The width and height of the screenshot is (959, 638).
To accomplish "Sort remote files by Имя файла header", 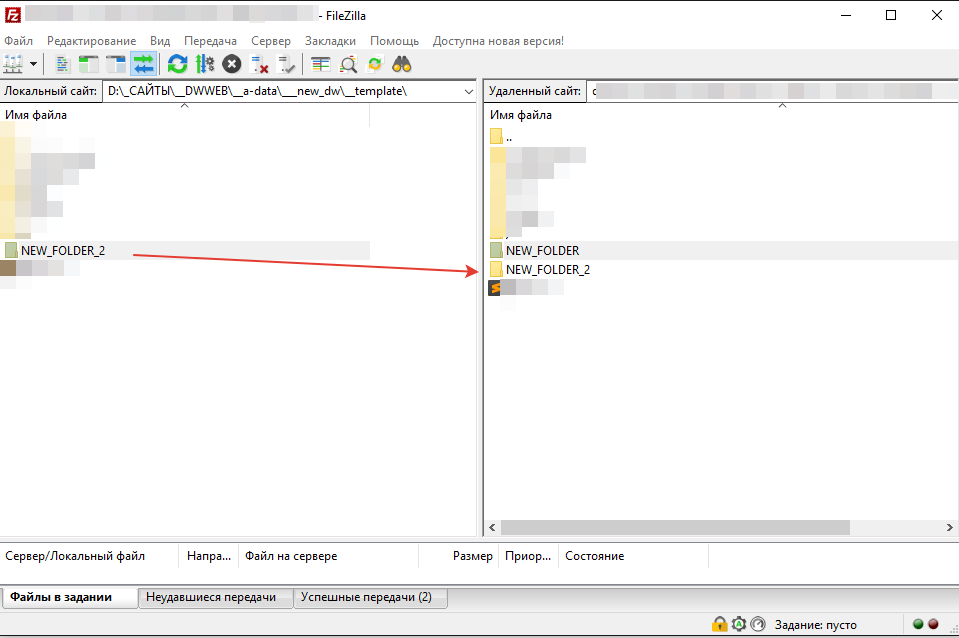I will [529, 115].
